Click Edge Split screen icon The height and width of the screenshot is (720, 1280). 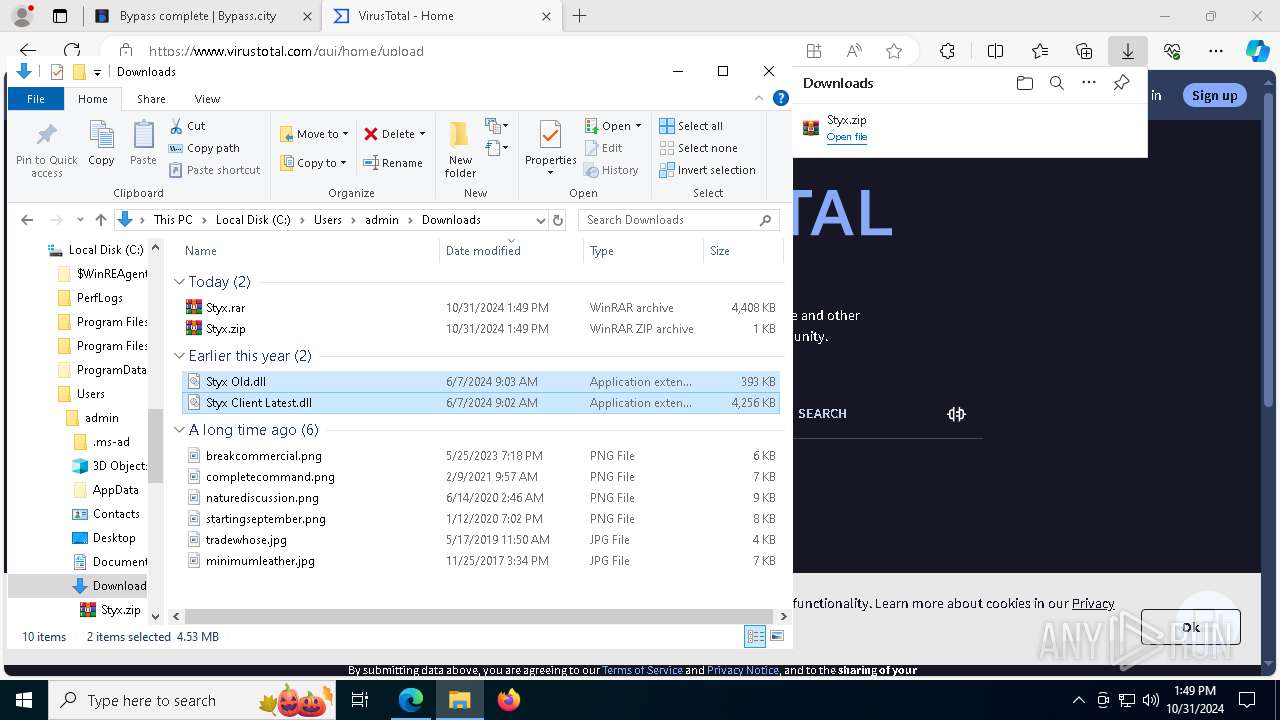pyautogui.click(x=996, y=51)
